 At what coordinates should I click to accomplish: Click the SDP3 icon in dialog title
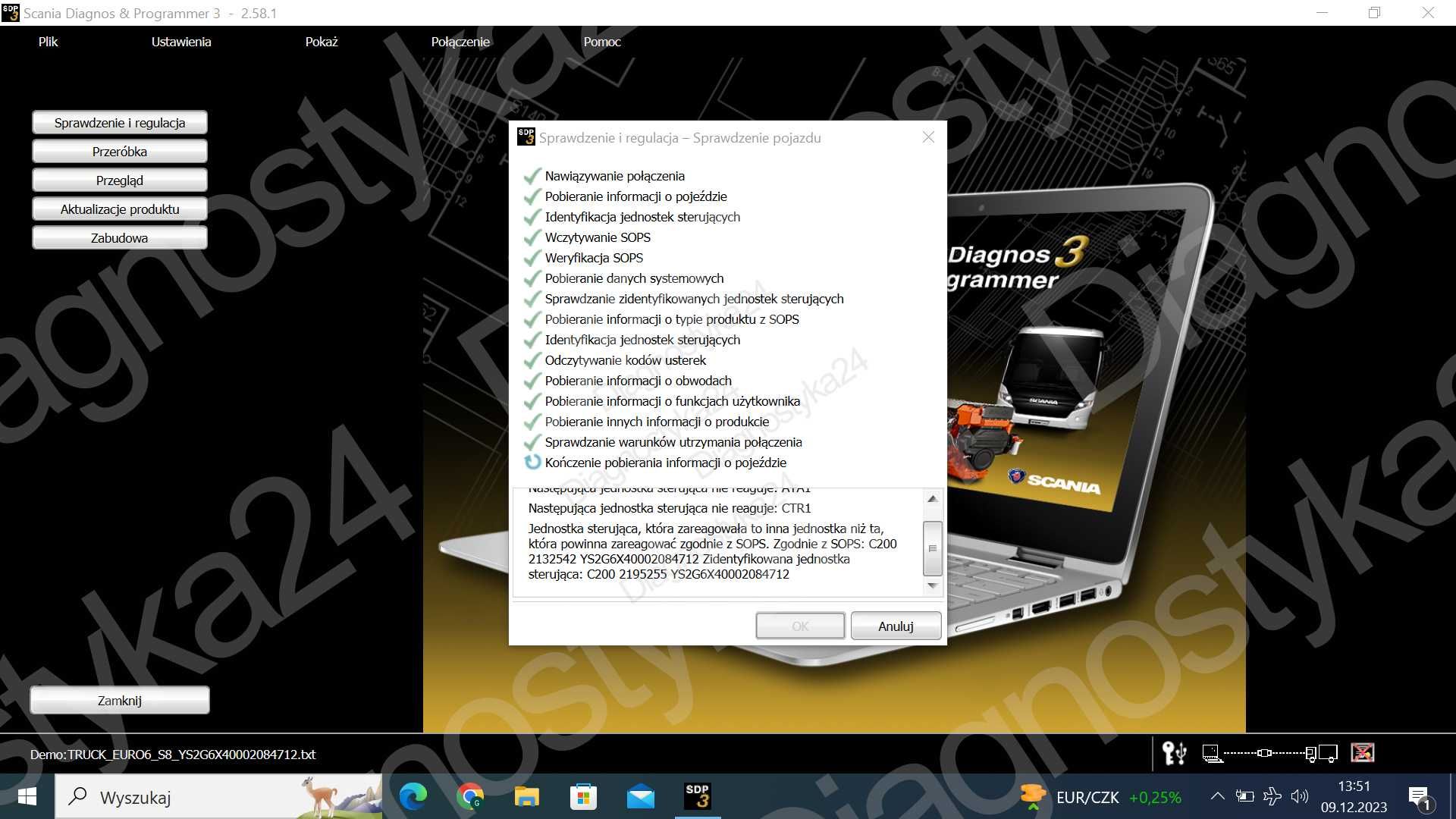[x=526, y=137]
